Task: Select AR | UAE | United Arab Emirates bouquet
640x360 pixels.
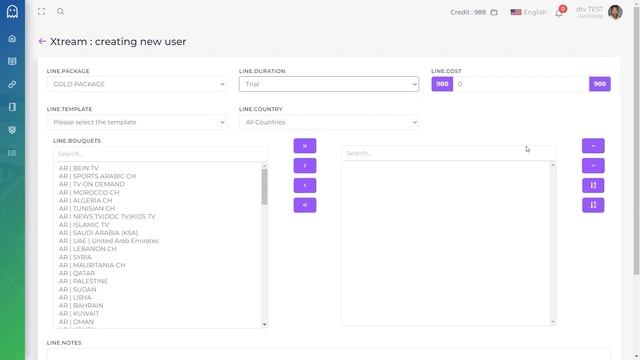Action: click(109, 241)
